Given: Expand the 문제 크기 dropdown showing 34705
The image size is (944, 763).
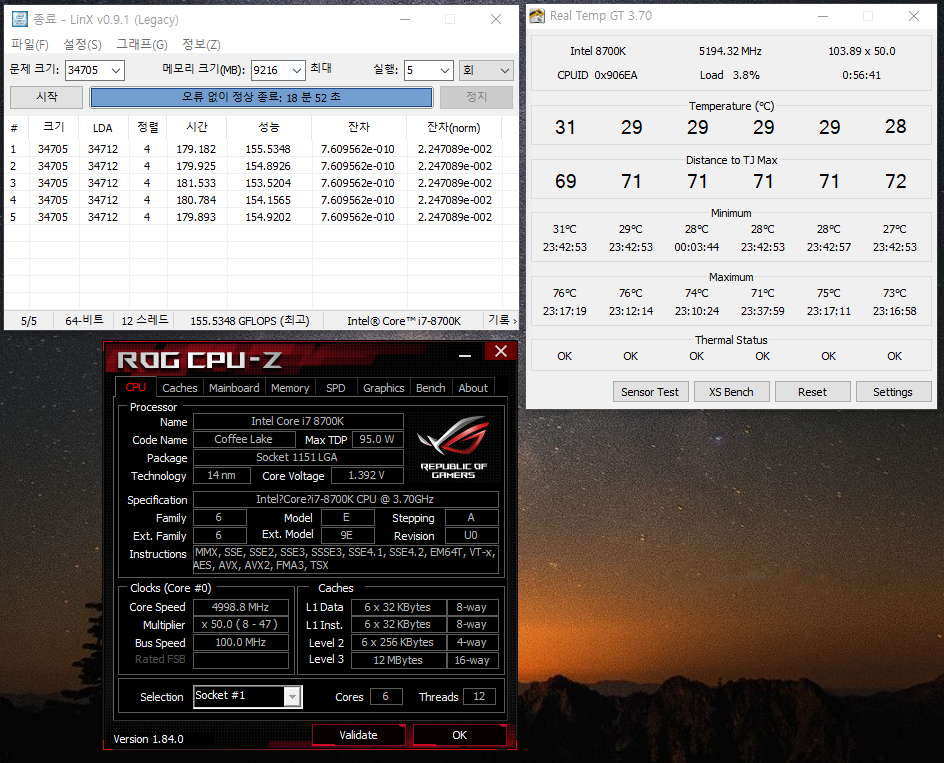Looking at the screenshot, I should pyautogui.click(x=117, y=70).
